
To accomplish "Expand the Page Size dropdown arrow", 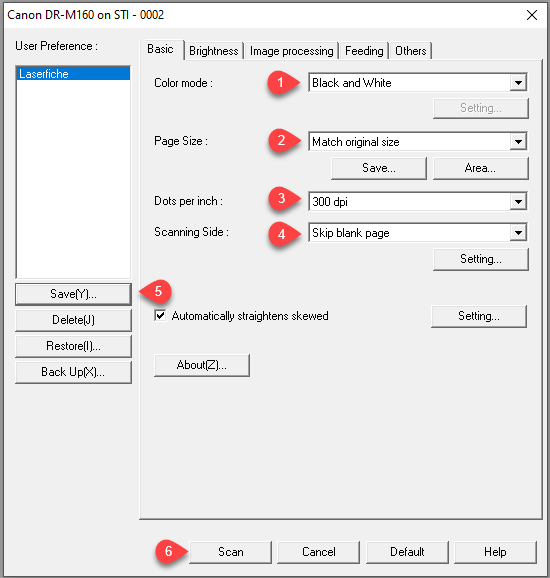I will (518, 142).
